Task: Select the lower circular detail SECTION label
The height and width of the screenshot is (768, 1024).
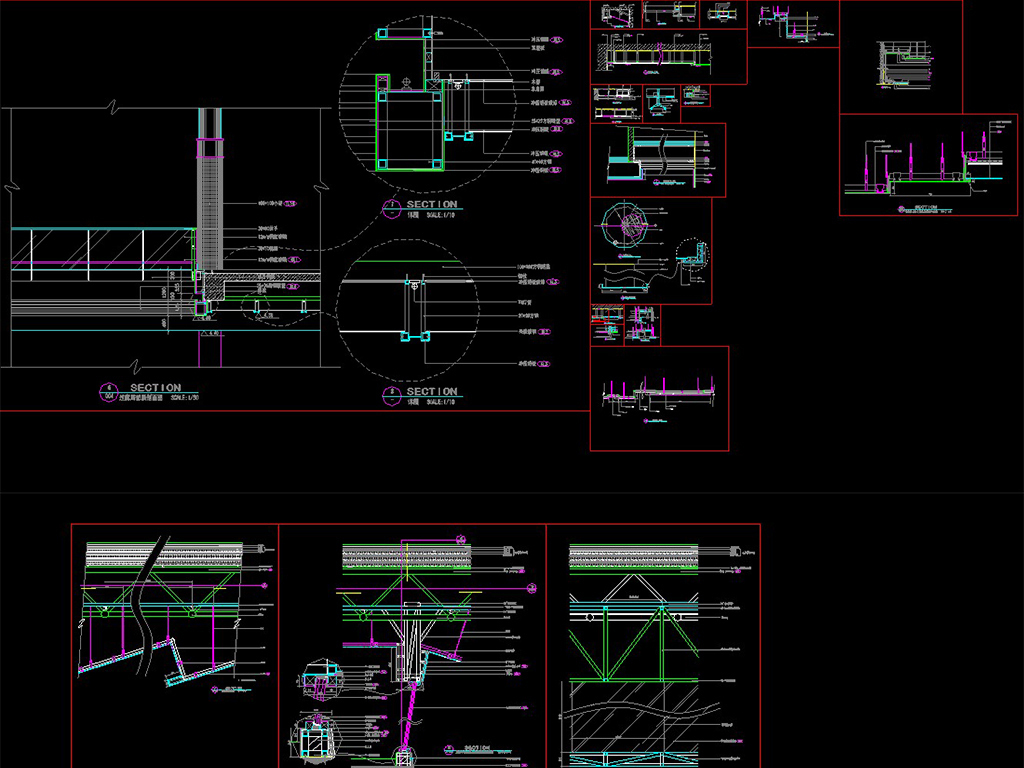Action: (x=431, y=391)
